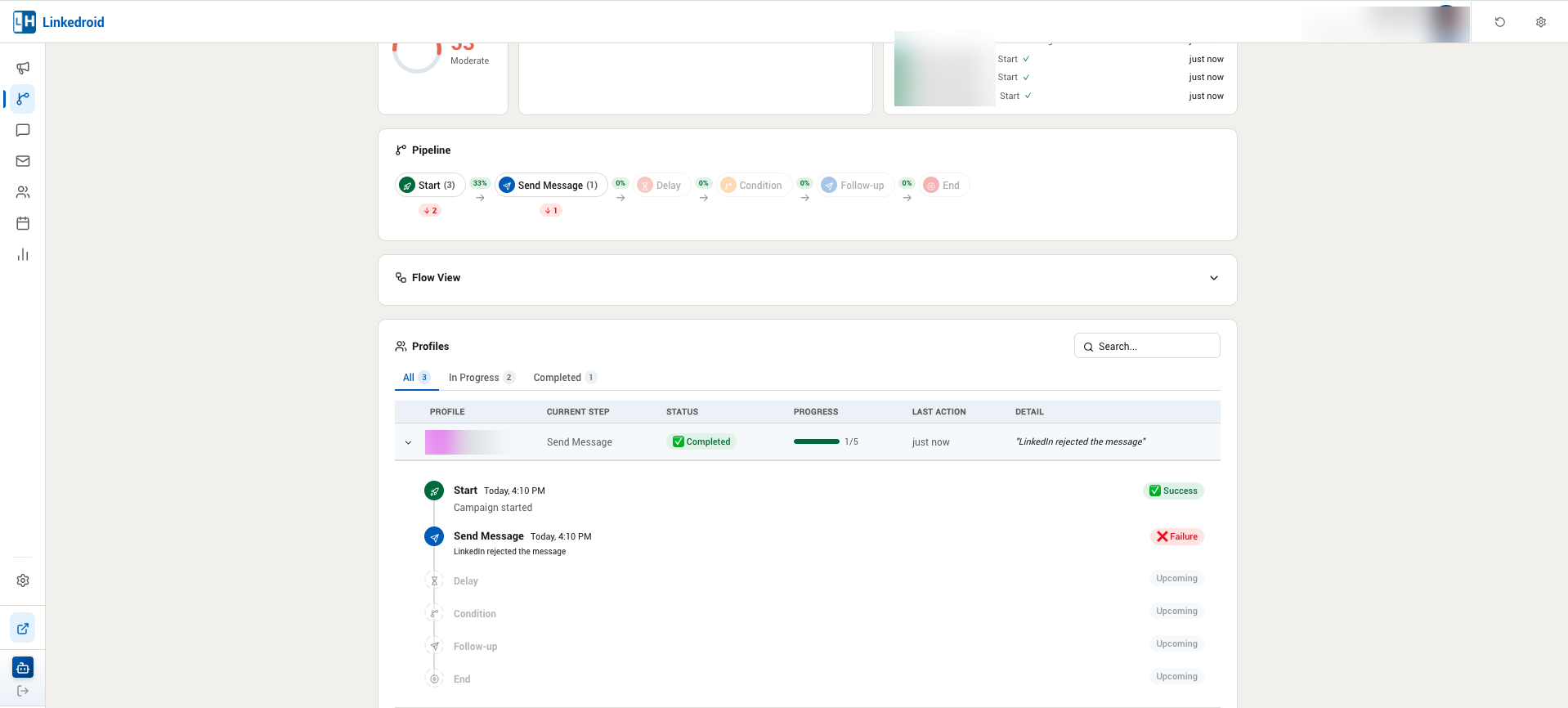Click the Profiles section heading
This screenshot has height=708, width=1568.
430,347
